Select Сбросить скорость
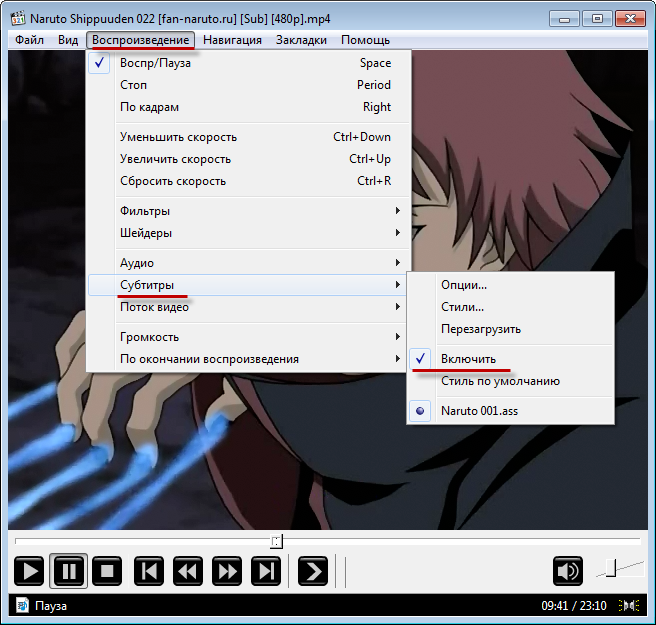The image size is (656, 625). tap(249, 181)
